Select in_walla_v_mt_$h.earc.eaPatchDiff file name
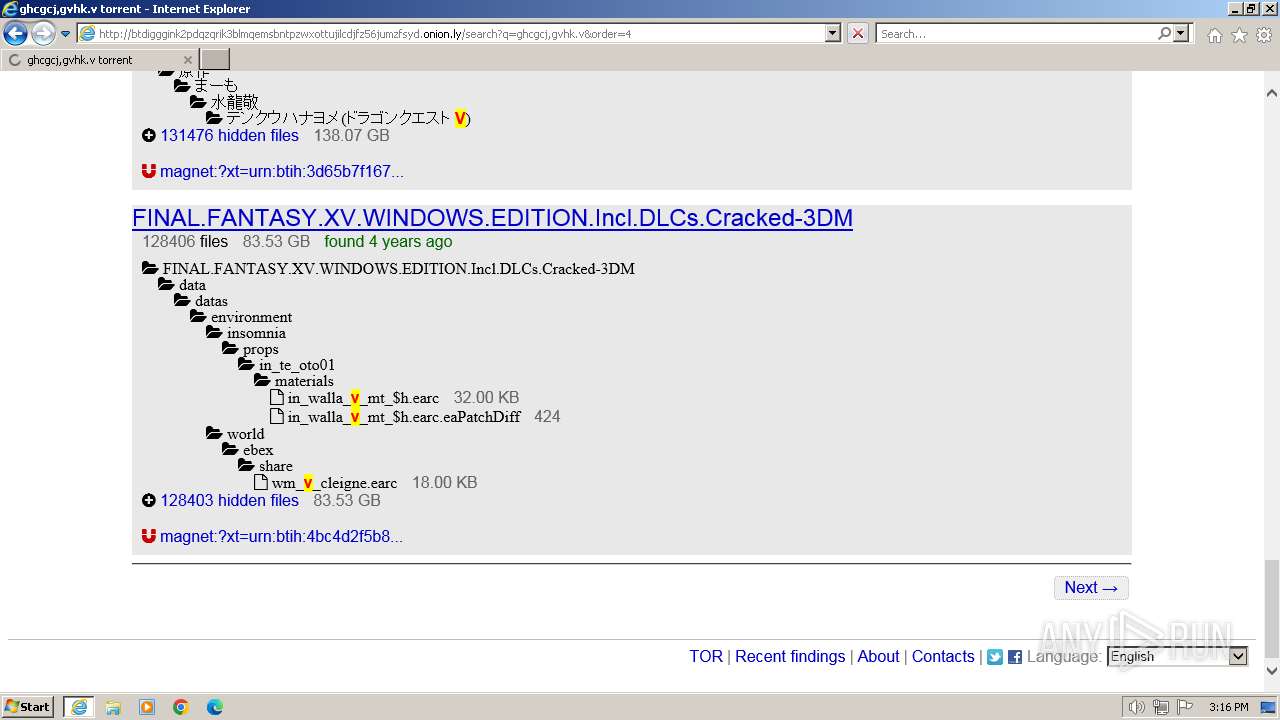The height and width of the screenshot is (720, 1280). [x=404, y=417]
